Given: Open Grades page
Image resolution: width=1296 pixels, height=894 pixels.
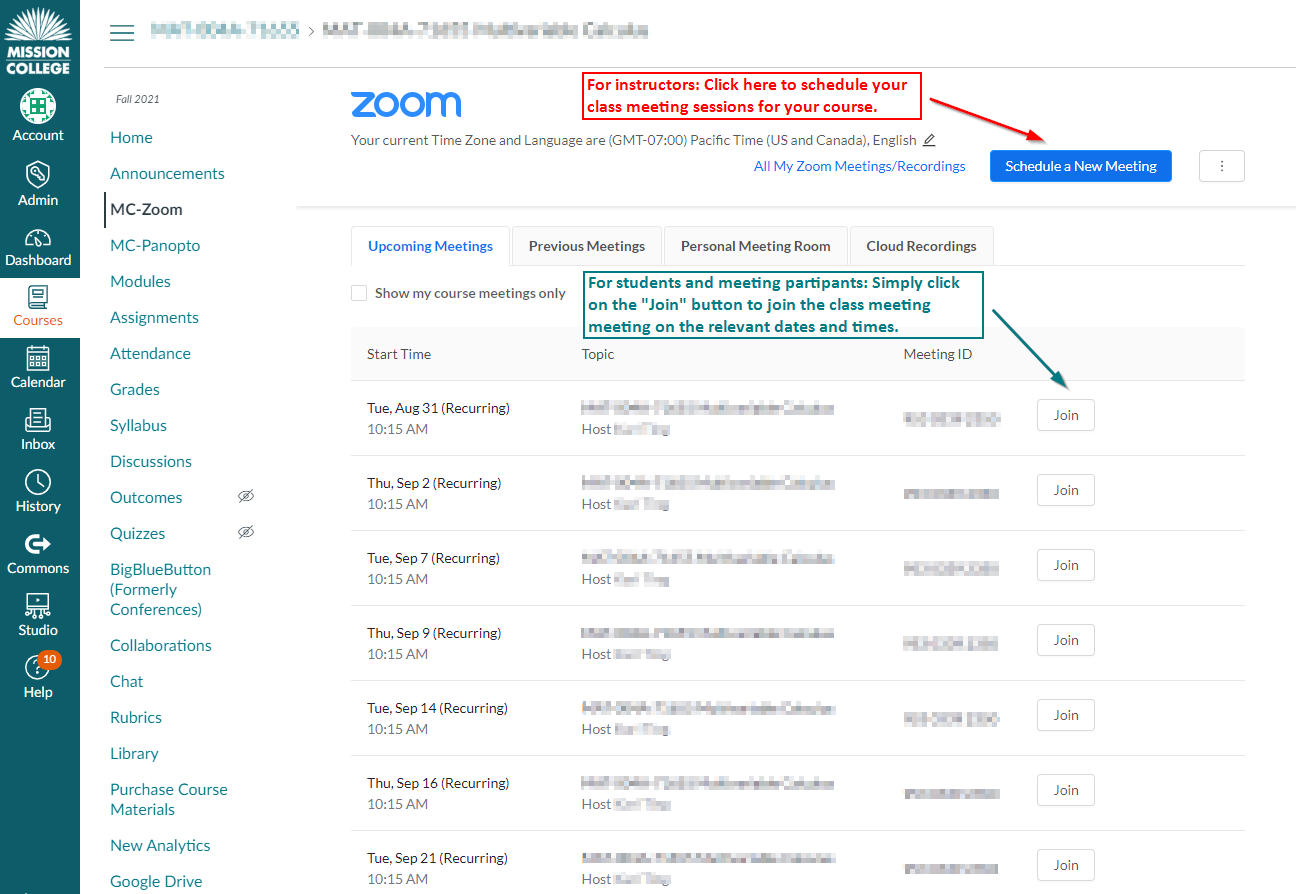Looking at the screenshot, I should coord(135,389).
